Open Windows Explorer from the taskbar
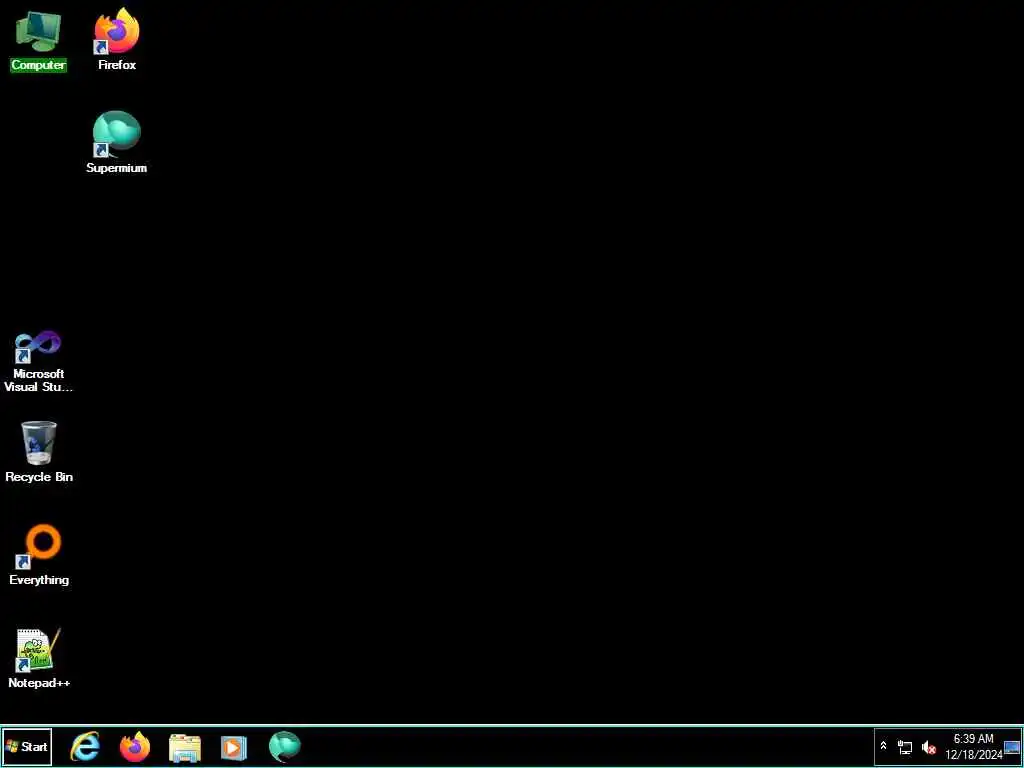Viewport: 1024px width, 768px height. 185,747
